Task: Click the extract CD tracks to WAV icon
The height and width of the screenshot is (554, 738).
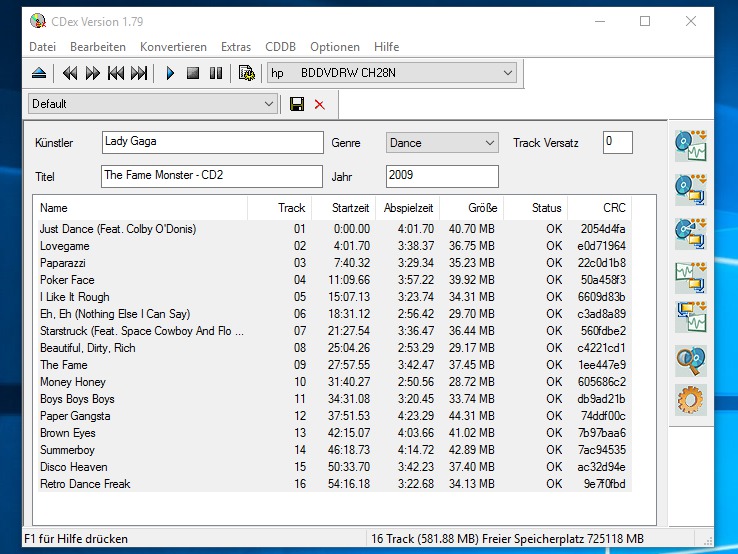Action: [690, 146]
